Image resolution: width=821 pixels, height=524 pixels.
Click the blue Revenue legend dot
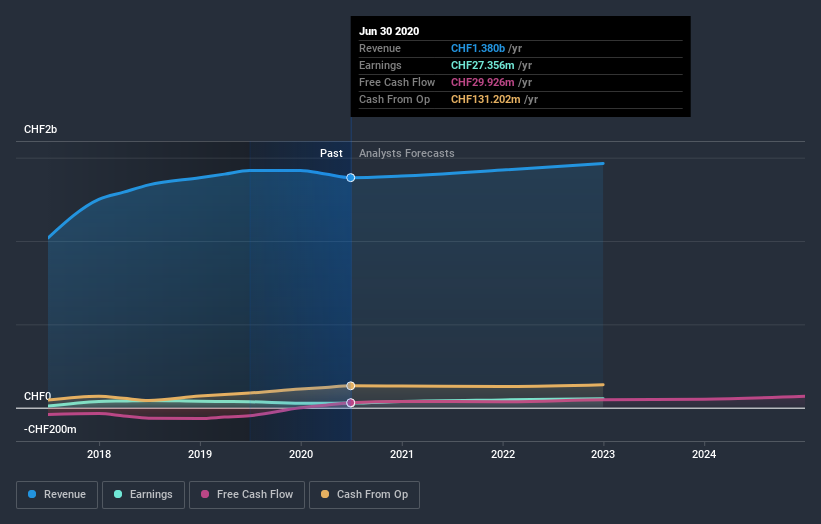pos(32,494)
